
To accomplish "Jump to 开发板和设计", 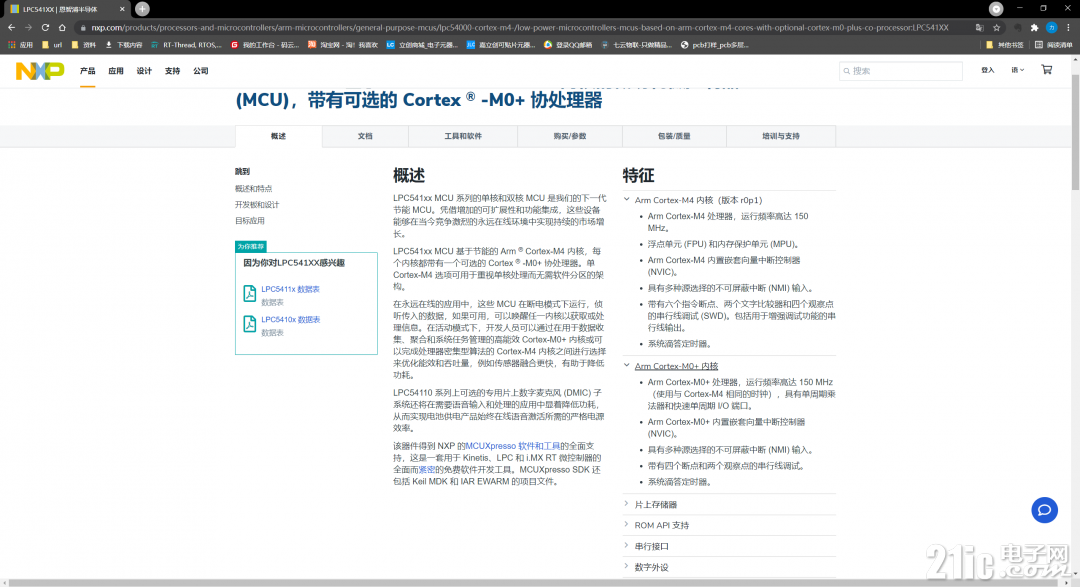I will [x=257, y=205].
